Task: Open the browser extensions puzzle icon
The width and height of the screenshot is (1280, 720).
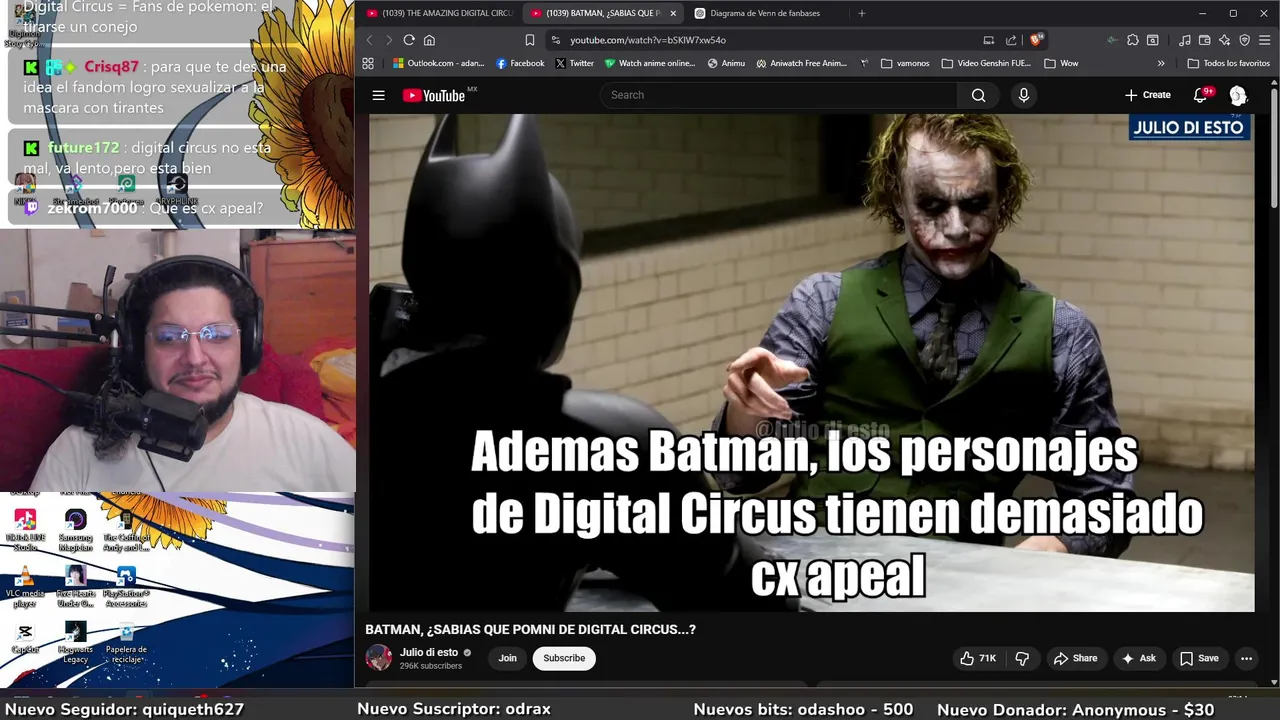Action: click(x=1132, y=40)
